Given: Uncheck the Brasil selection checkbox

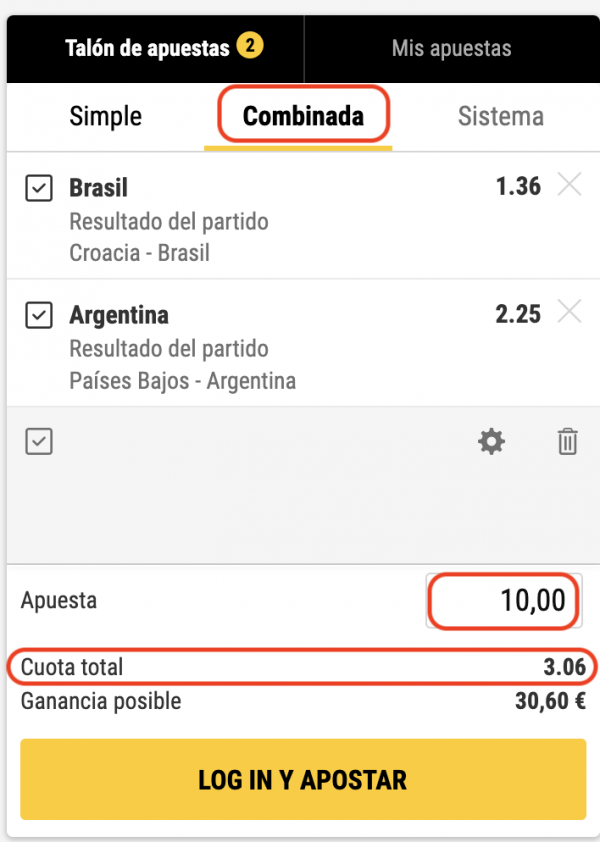Looking at the screenshot, I should click(38, 188).
